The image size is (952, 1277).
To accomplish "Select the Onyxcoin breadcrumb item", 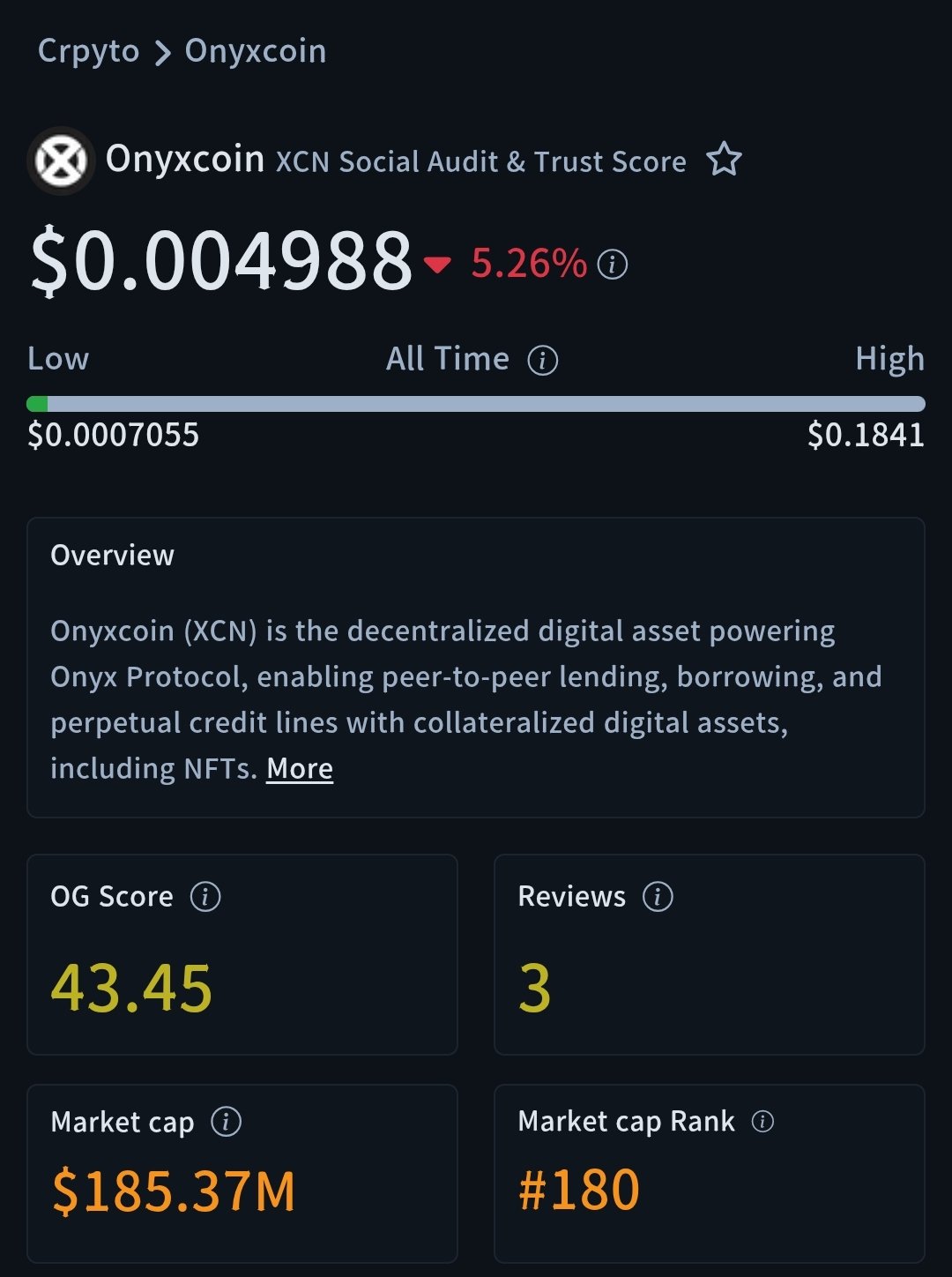I will tap(256, 51).
